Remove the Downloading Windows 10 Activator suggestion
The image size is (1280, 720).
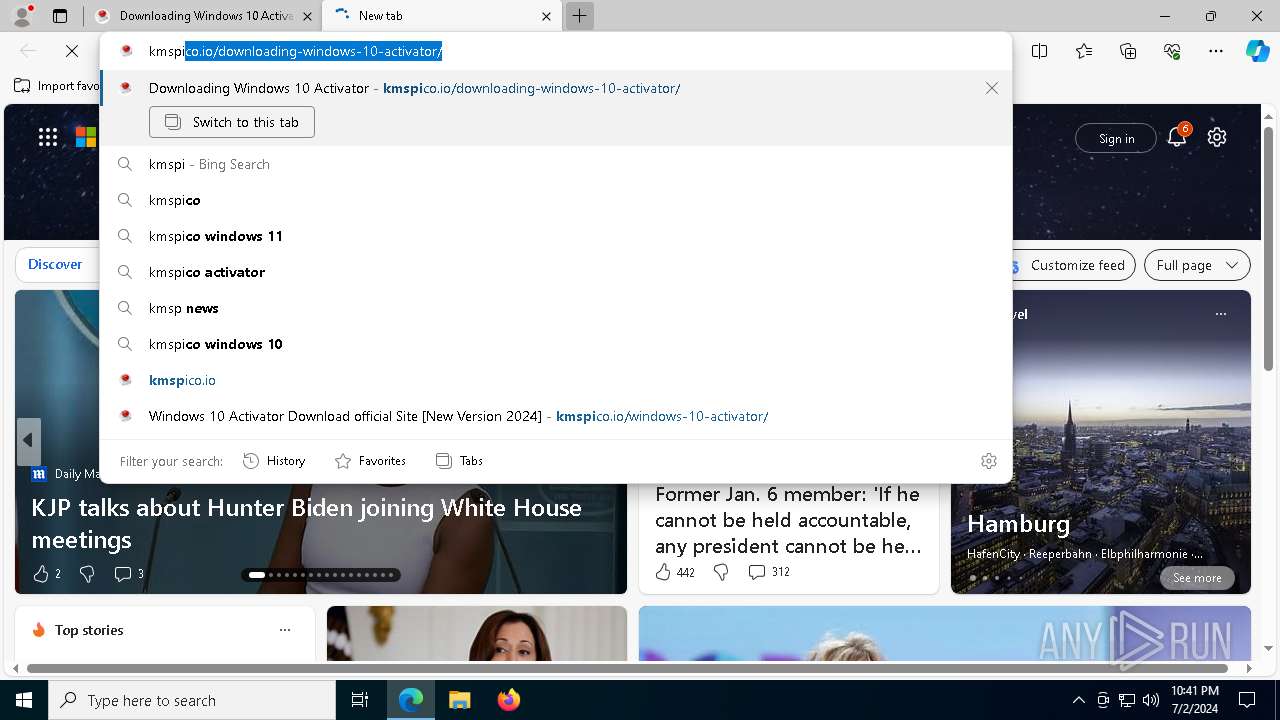[992, 88]
